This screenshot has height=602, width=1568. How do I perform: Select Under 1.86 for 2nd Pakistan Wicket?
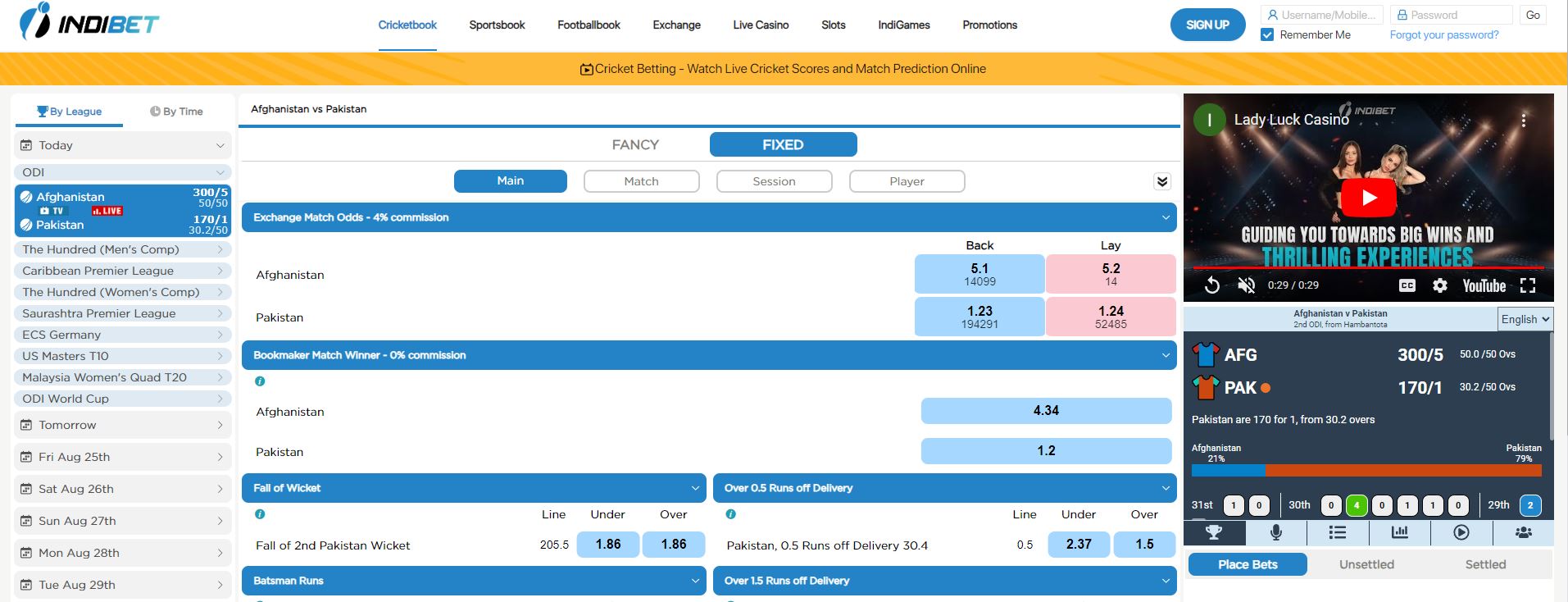pyautogui.click(x=607, y=545)
